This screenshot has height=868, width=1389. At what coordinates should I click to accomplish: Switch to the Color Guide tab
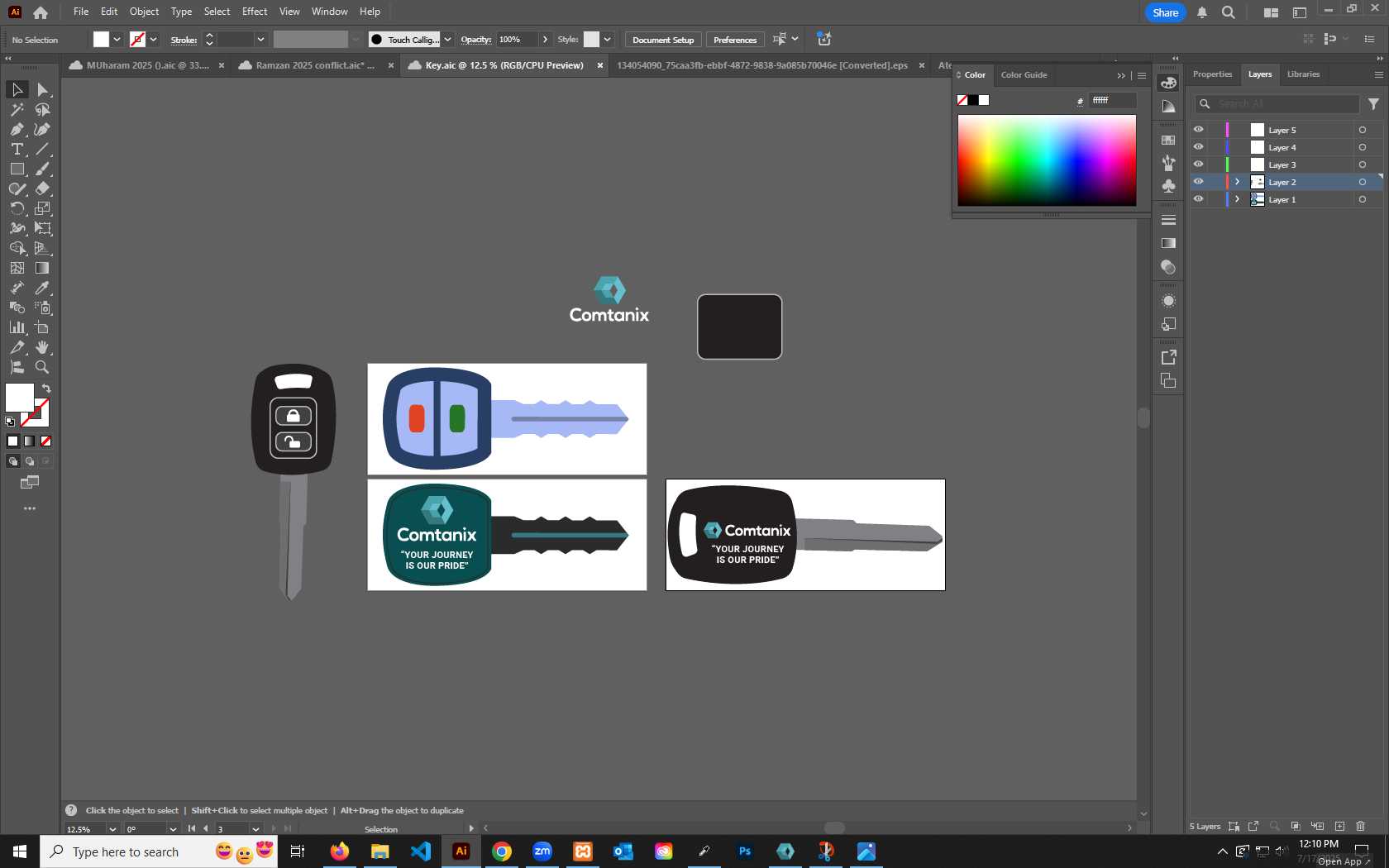coord(1024,75)
